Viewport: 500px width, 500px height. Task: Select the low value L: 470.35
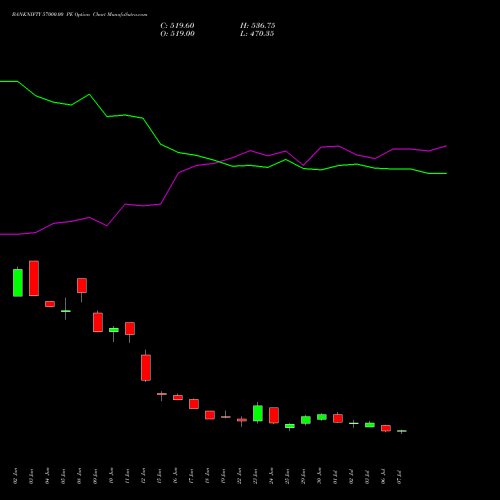[257, 34]
